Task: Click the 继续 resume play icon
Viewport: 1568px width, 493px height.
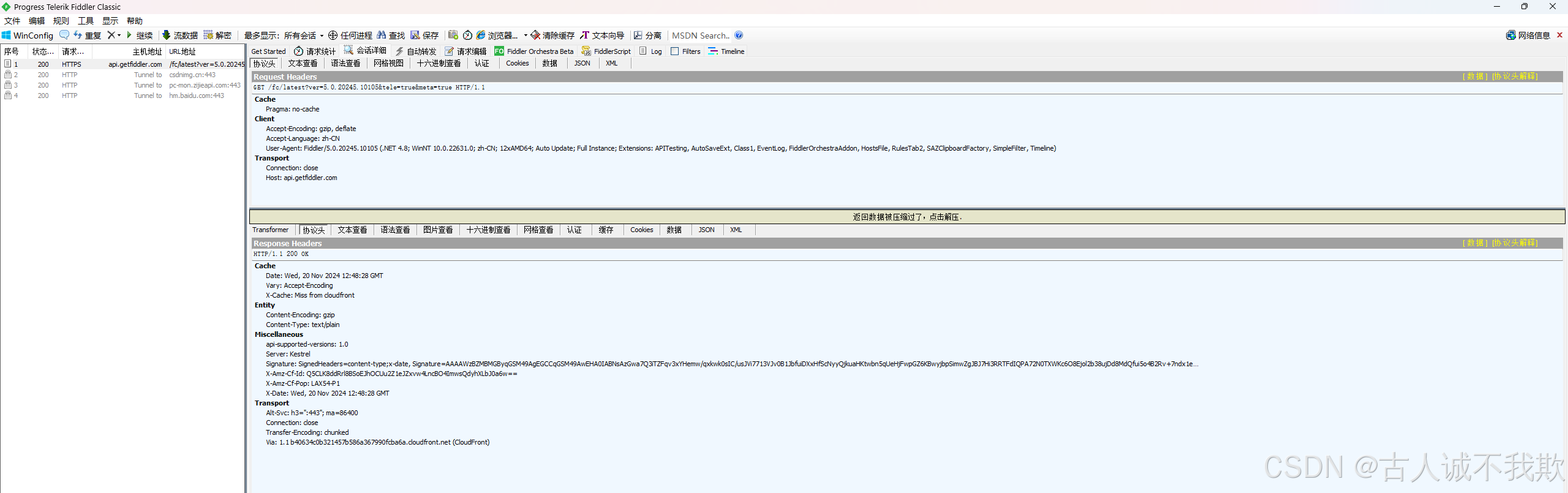Action: click(129, 35)
